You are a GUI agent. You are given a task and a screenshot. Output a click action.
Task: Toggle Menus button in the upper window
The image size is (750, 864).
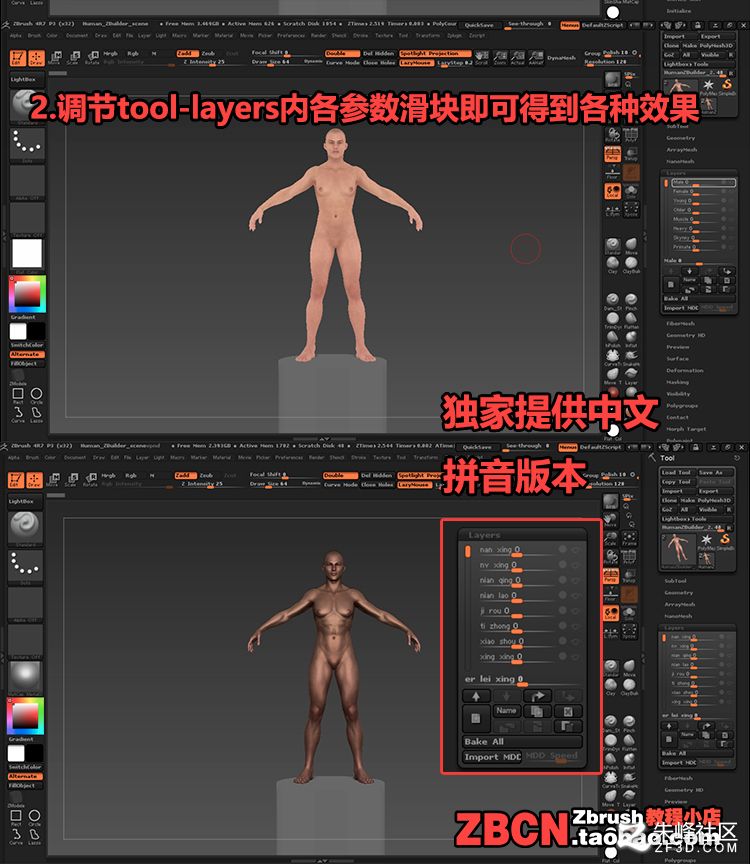pos(570,25)
